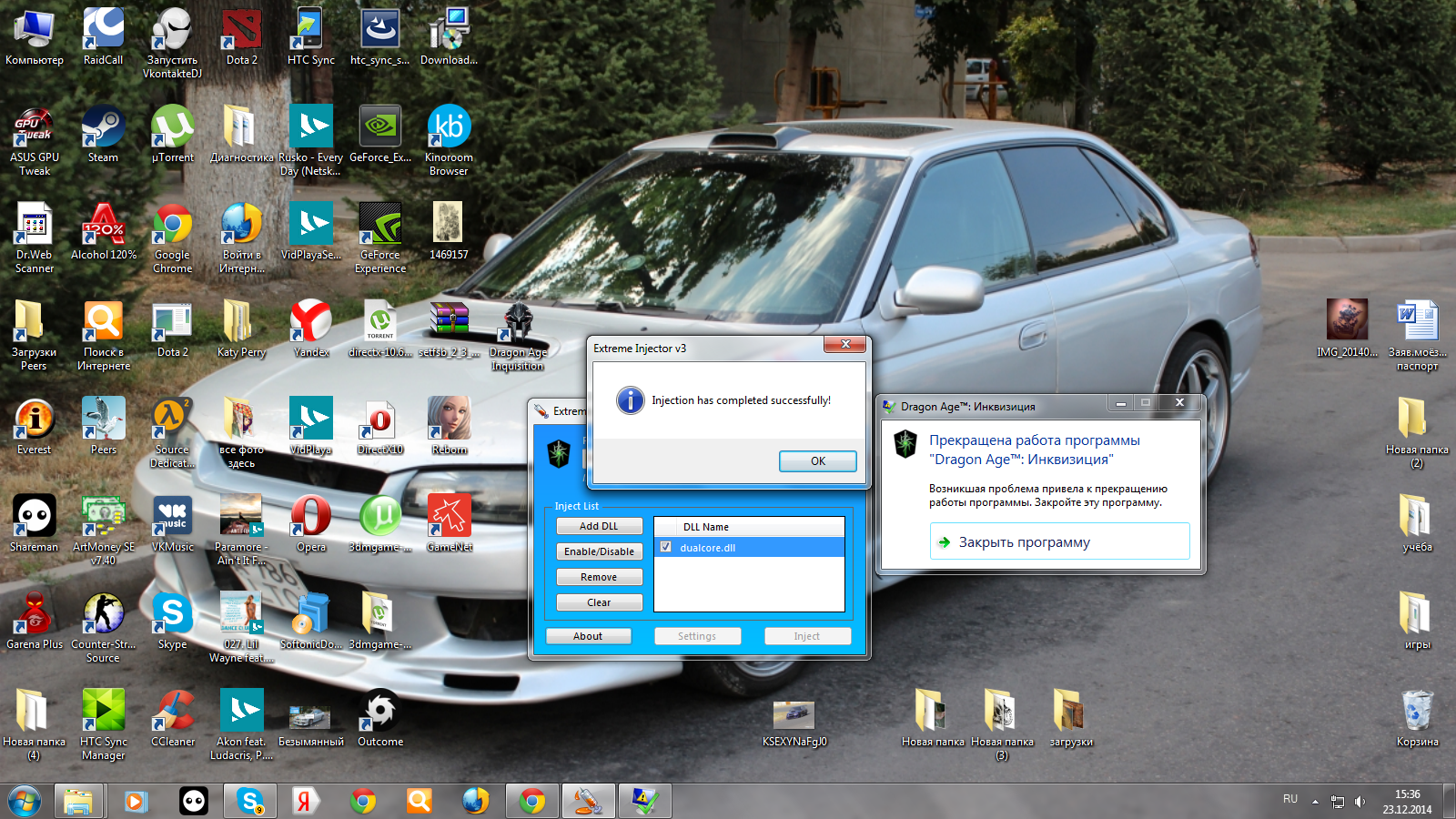Viewport: 1456px width, 819px height.
Task: Open Dr.Web Scanner icon
Action: tap(35, 238)
